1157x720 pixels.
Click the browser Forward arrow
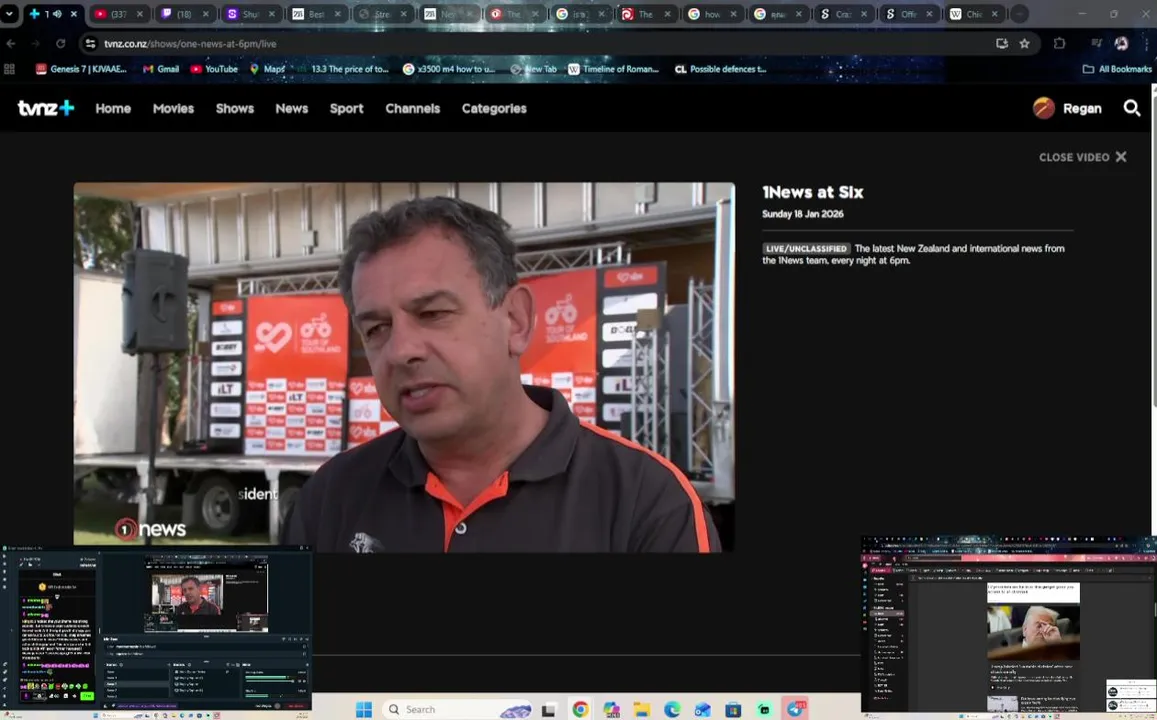(35, 44)
